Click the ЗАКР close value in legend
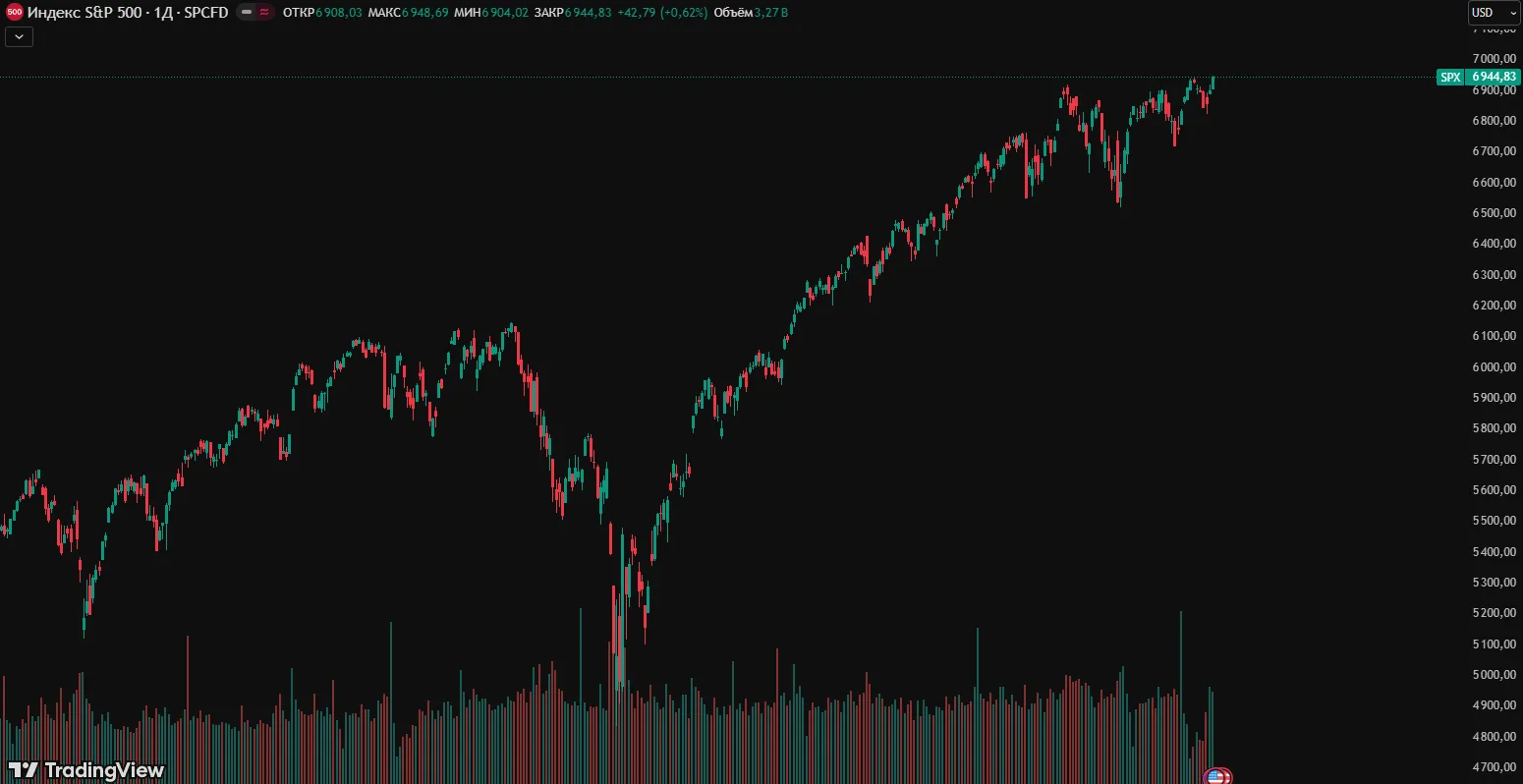 point(588,13)
